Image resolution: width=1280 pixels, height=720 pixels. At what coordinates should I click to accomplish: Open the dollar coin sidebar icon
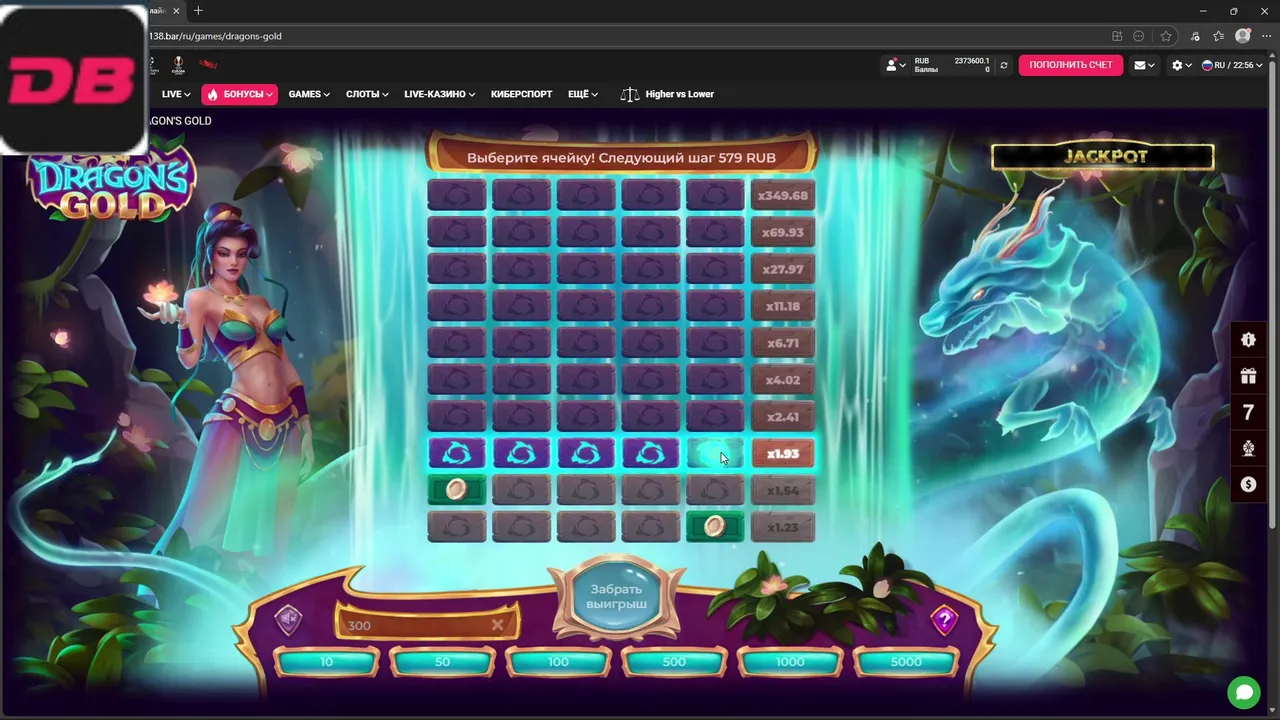1248,484
